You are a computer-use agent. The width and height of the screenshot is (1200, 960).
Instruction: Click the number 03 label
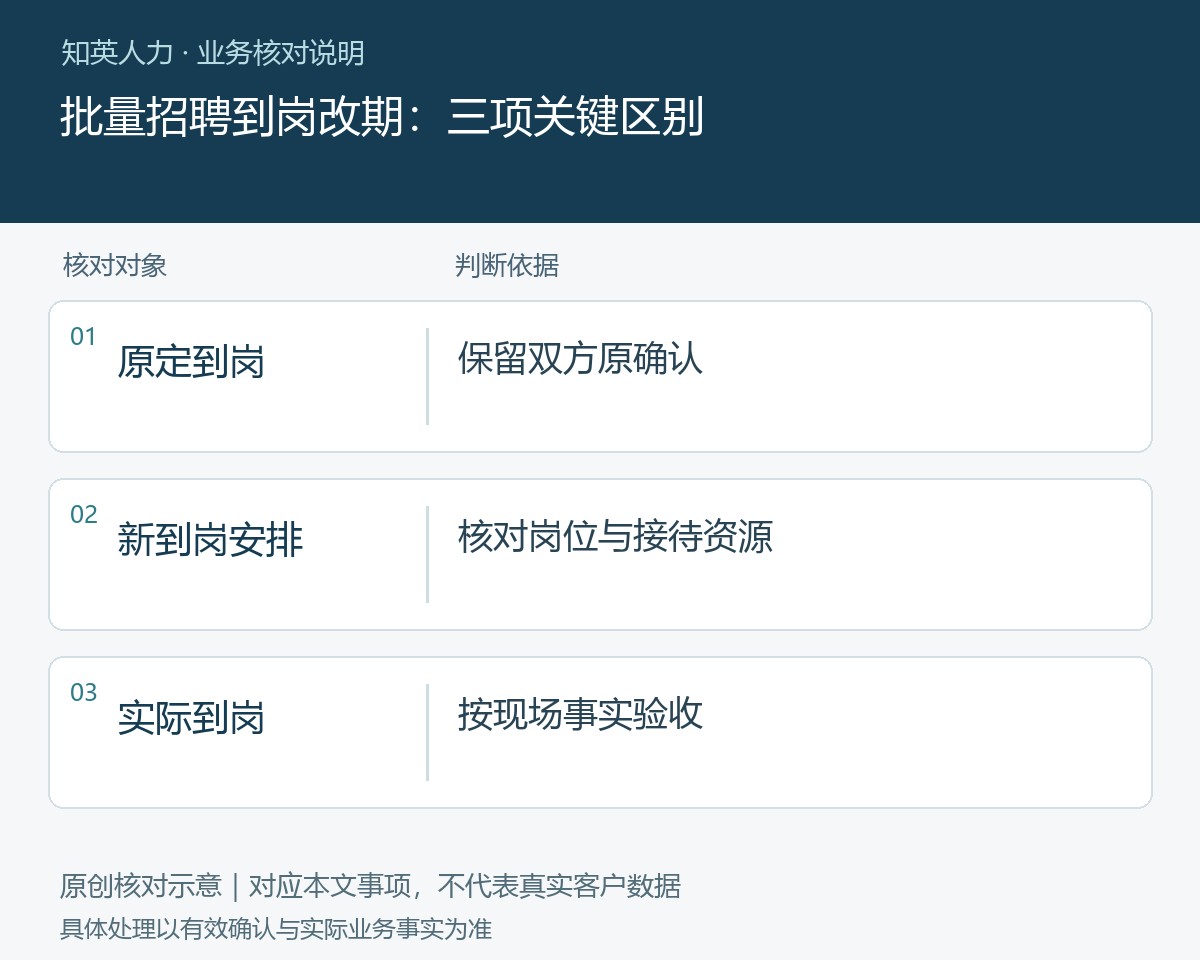coord(84,693)
